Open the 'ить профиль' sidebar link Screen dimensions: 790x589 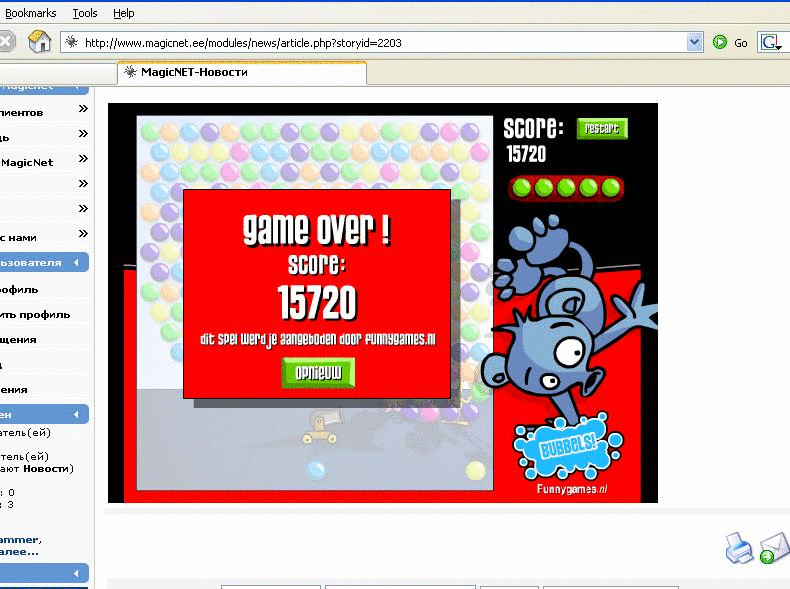click(x=35, y=315)
